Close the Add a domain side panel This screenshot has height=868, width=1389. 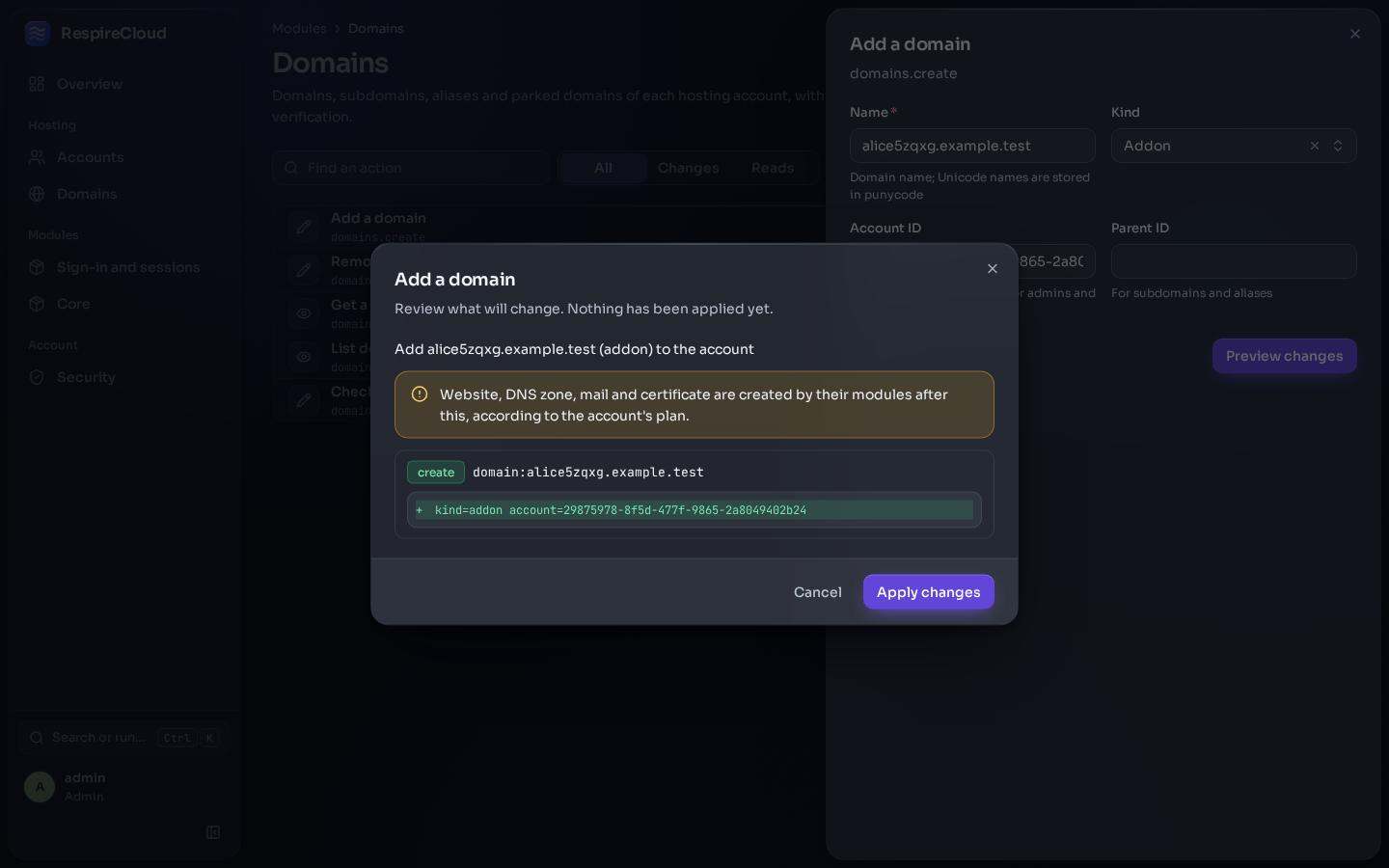click(1355, 34)
